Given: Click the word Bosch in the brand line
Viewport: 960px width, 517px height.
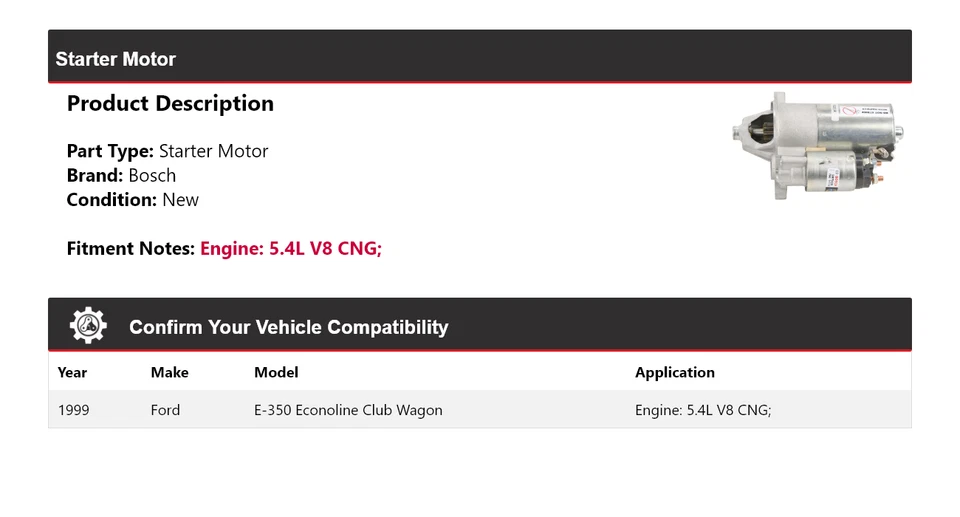Looking at the screenshot, I should pyautogui.click(x=152, y=176).
